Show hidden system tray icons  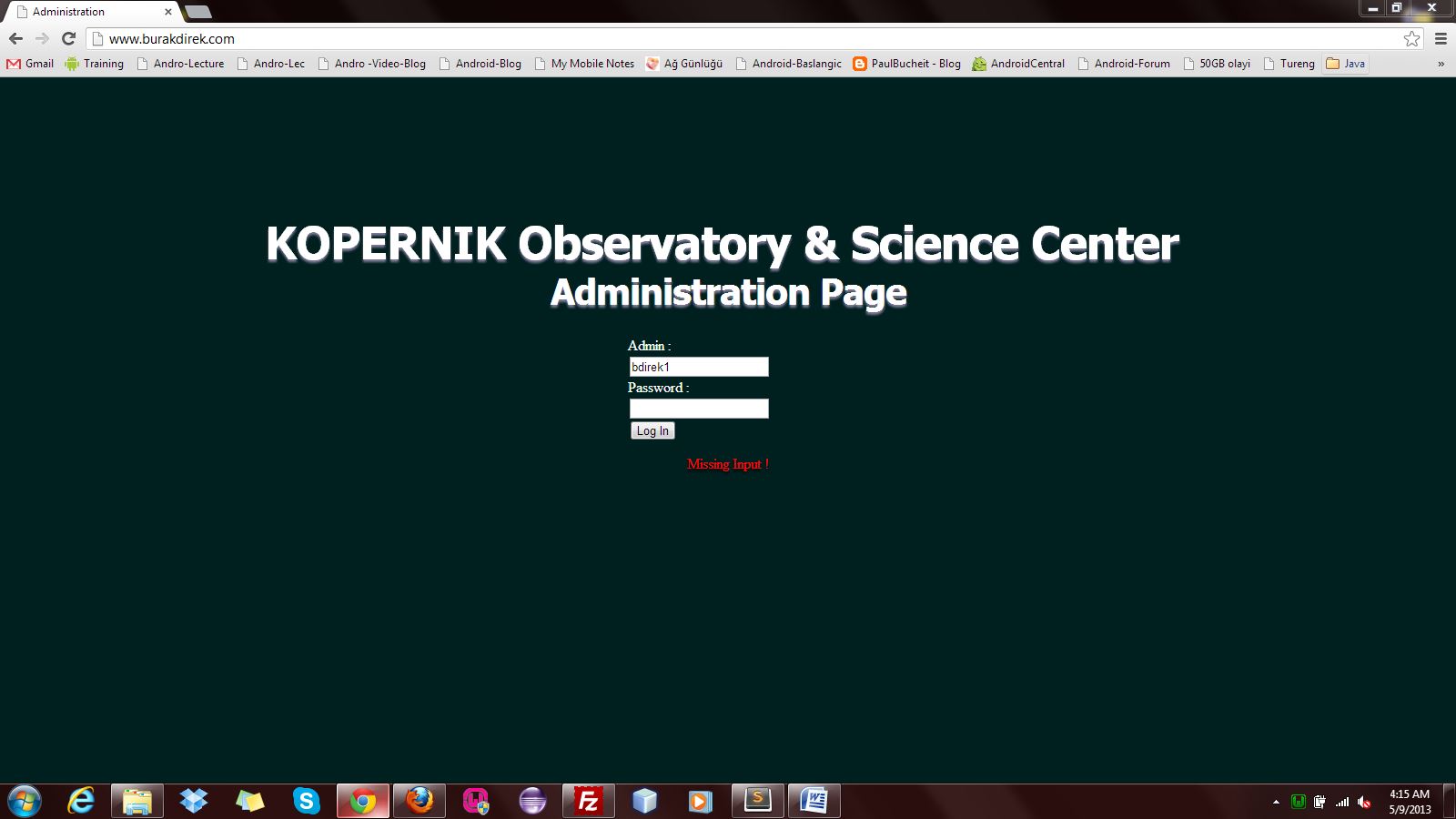click(1276, 802)
